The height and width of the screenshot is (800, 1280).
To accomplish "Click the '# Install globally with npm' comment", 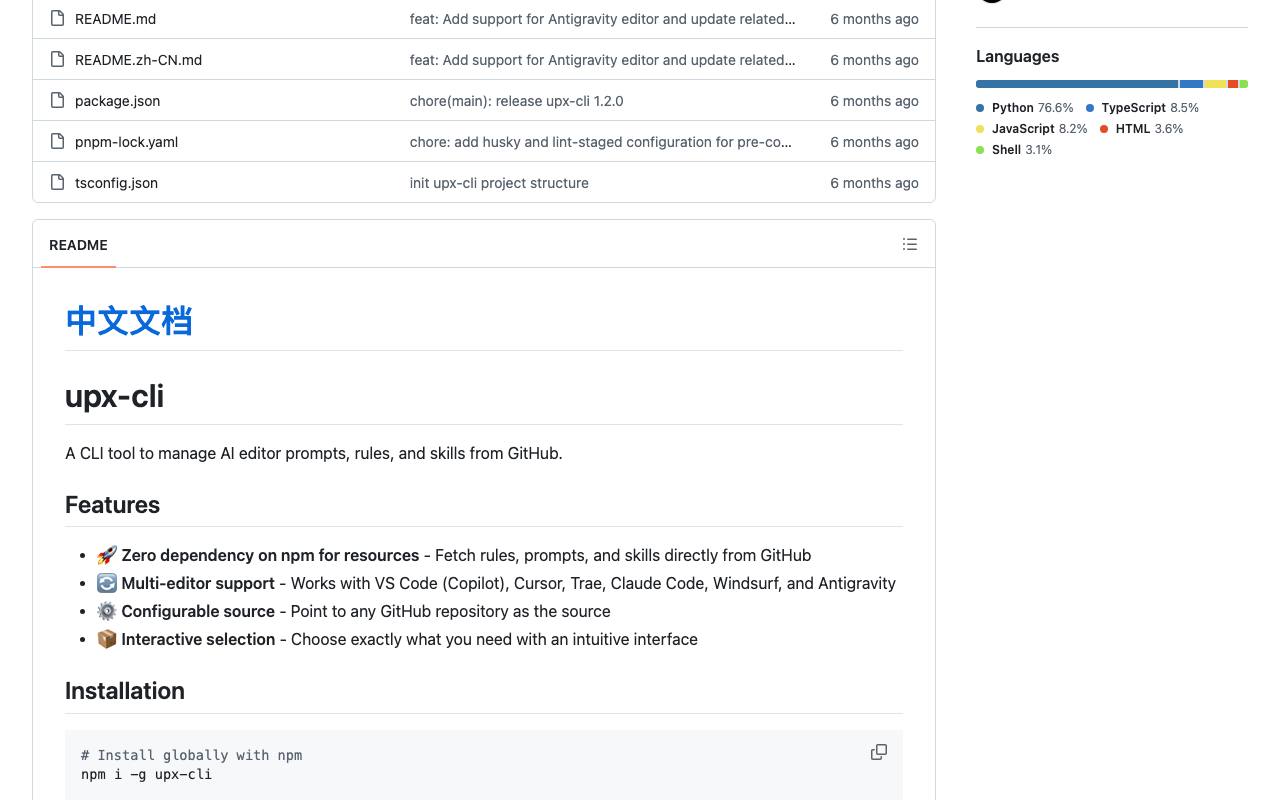I will 191,755.
